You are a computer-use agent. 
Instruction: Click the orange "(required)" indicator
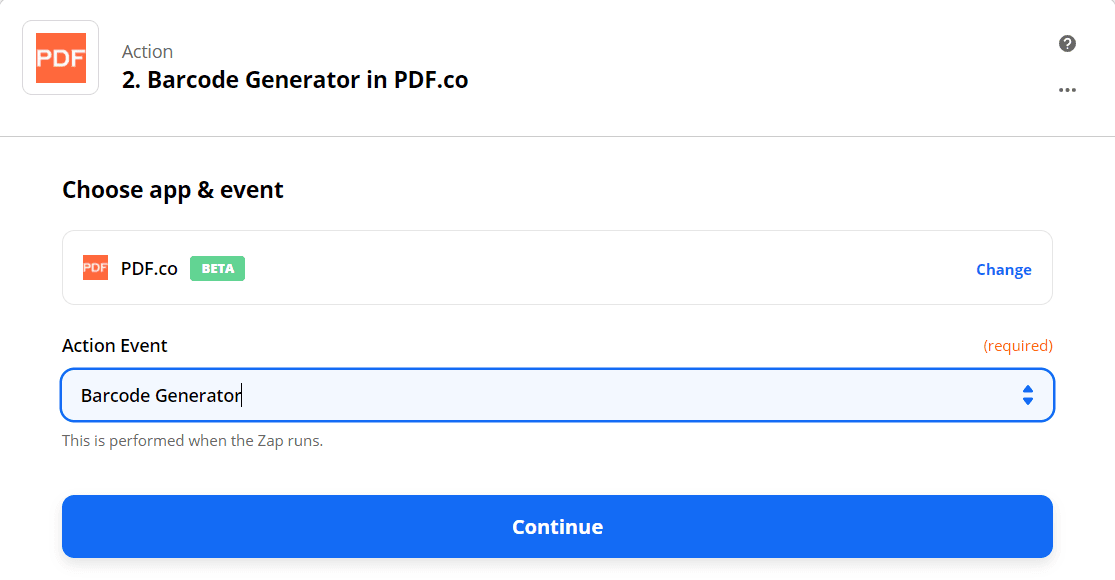tap(1017, 345)
